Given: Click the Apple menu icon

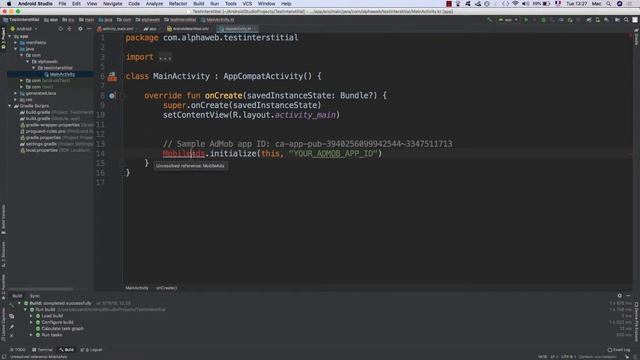Looking at the screenshot, I should click(x=9, y=4).
